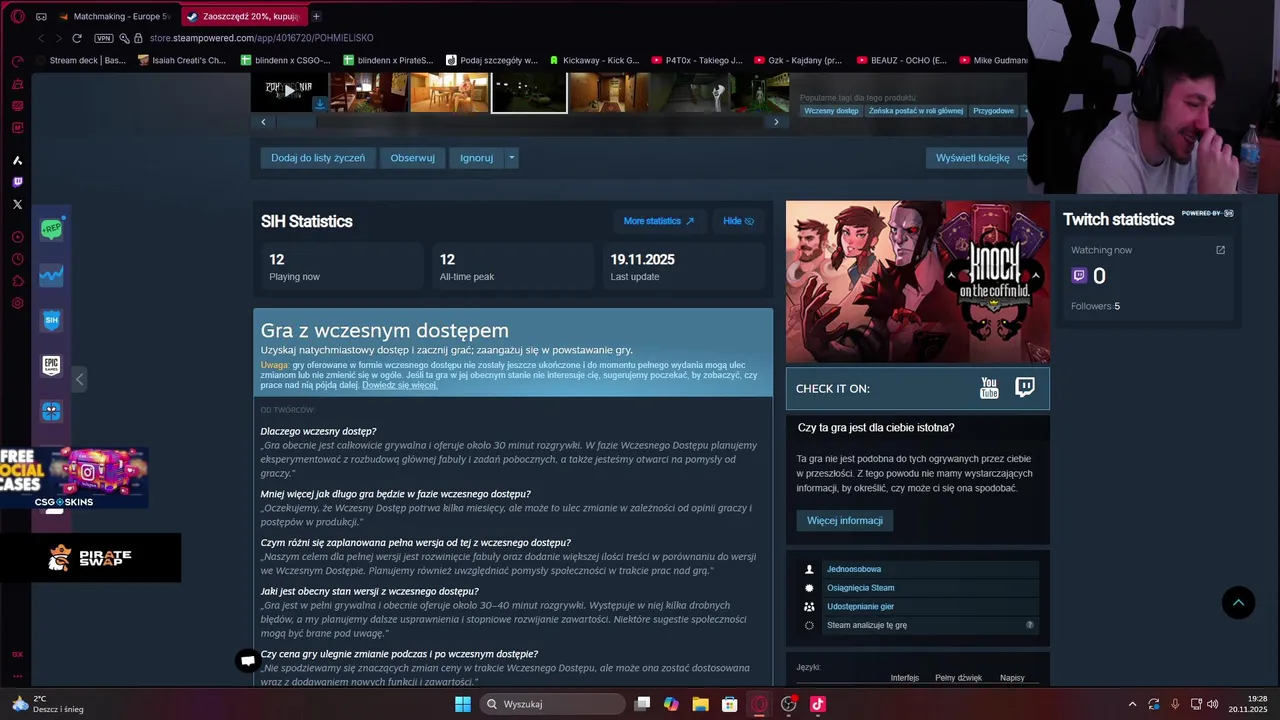Open Isaiah Creati's bookmark
This screenshot has height=720, width=1280.
click(x=182, y=60)
